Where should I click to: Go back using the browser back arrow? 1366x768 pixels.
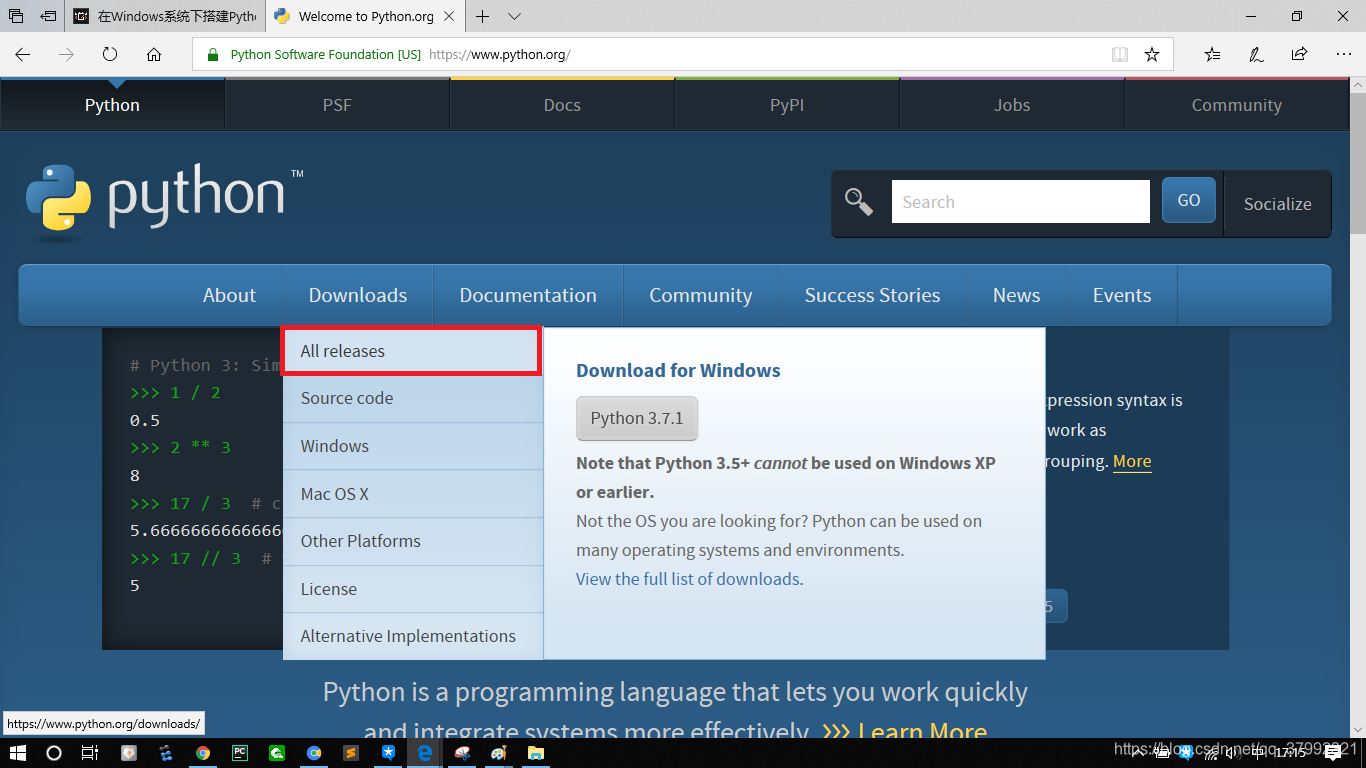click(x=23, y=55)
